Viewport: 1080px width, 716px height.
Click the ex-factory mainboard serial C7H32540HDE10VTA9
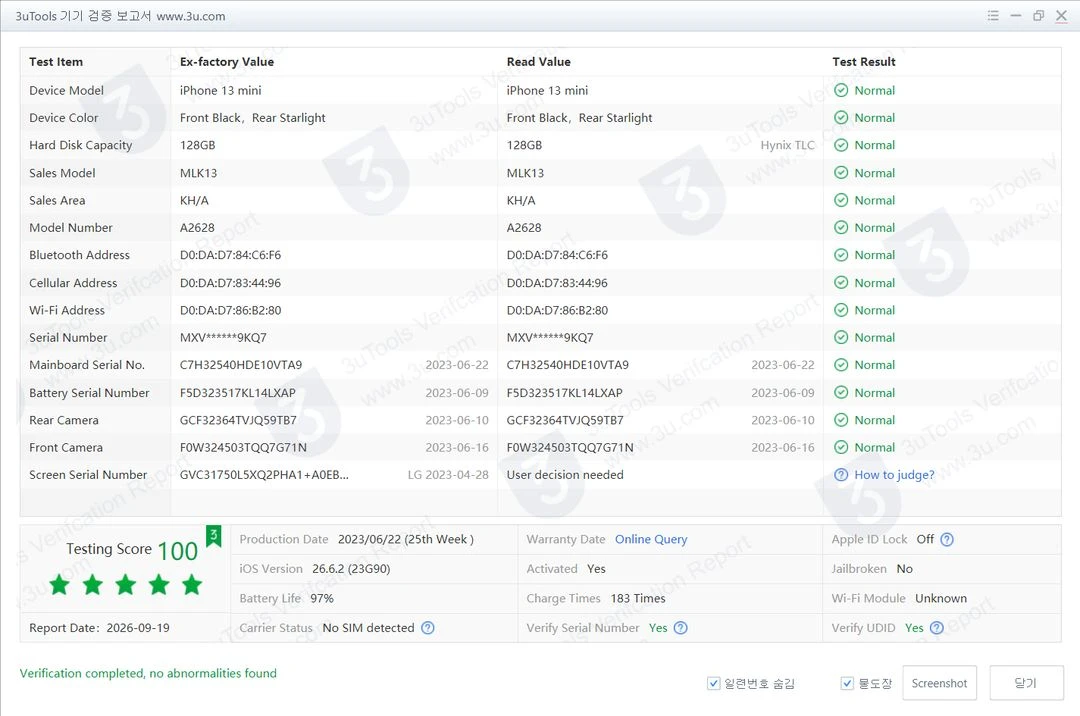coord(240,365)
